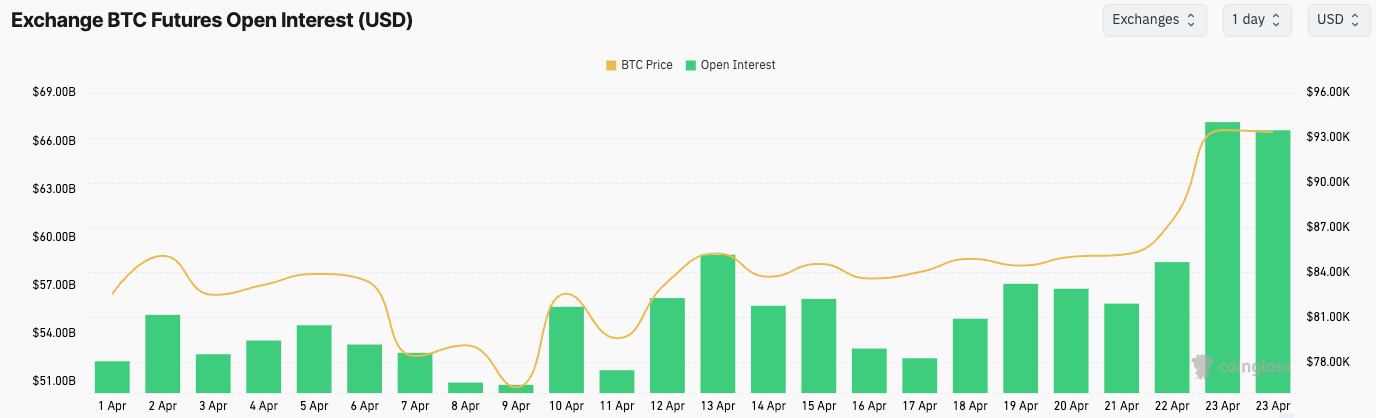Image resolution: width=1376 pixels, height=418 pixels.
Task: Click the $63.00B axis label
Action: point(55,189)
